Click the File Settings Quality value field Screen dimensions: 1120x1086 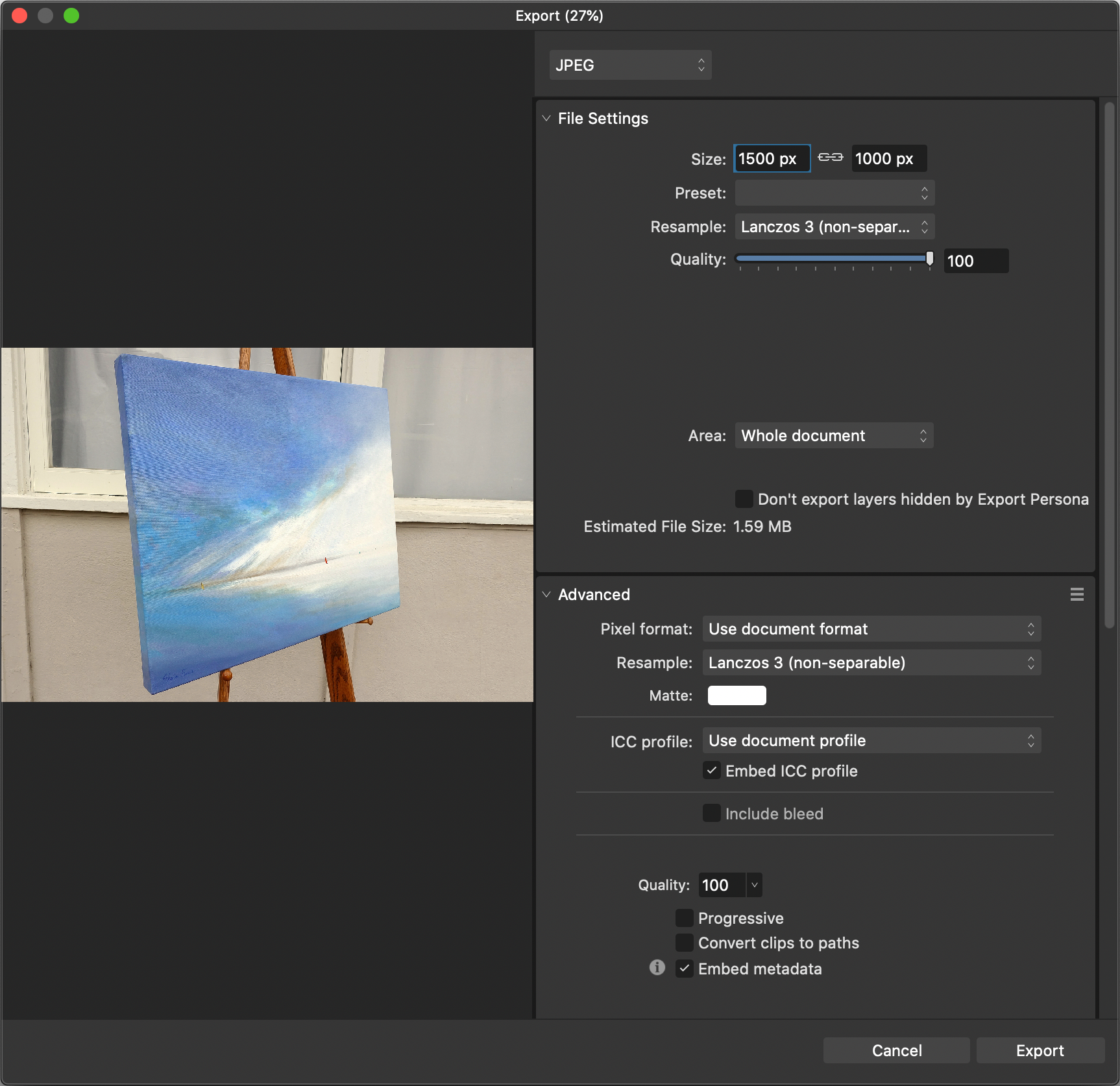[976, 261]
